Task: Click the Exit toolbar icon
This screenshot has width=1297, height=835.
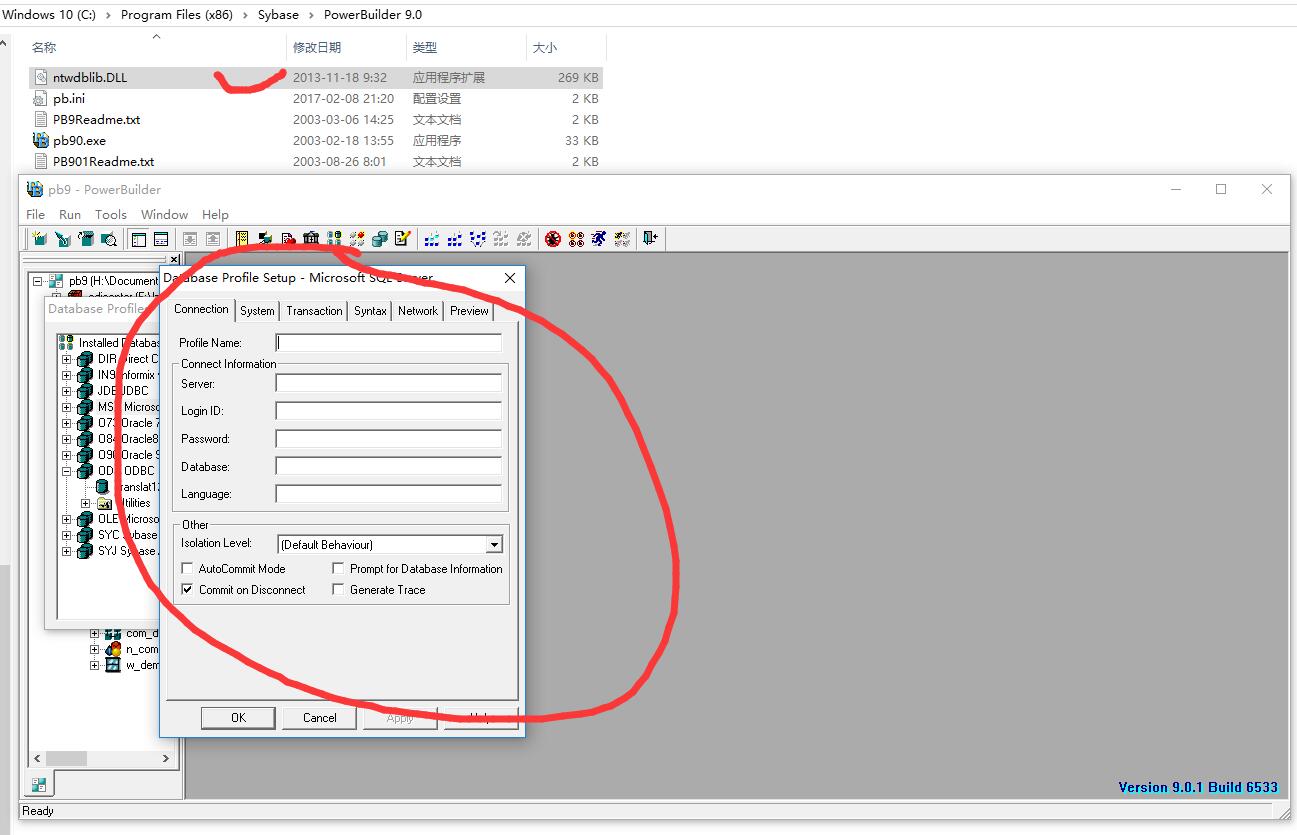Action: click(651, 239)
